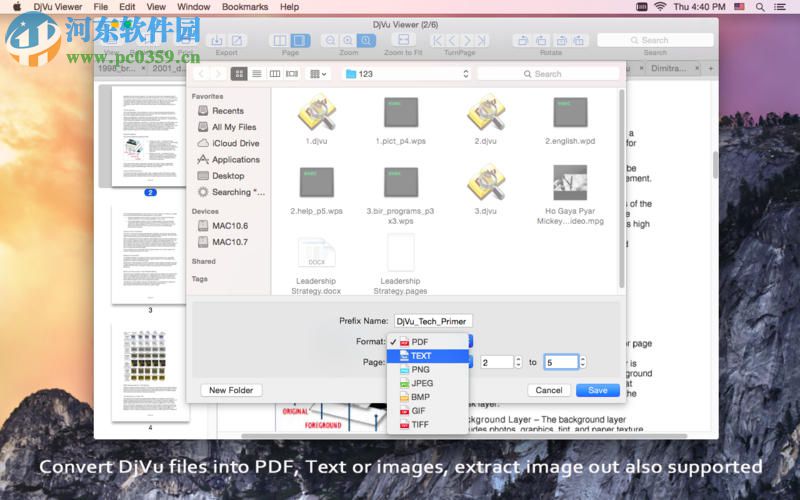Go to the last page toolbar icon

pyautogui.click(x=482, y=40)
